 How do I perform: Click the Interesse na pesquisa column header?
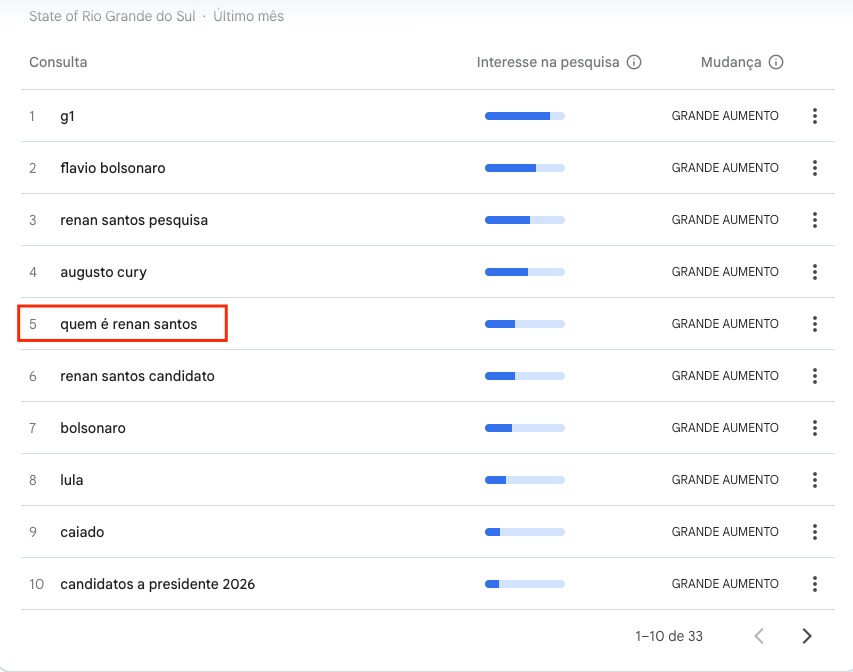pyautogui.click(x=548, y=62)
